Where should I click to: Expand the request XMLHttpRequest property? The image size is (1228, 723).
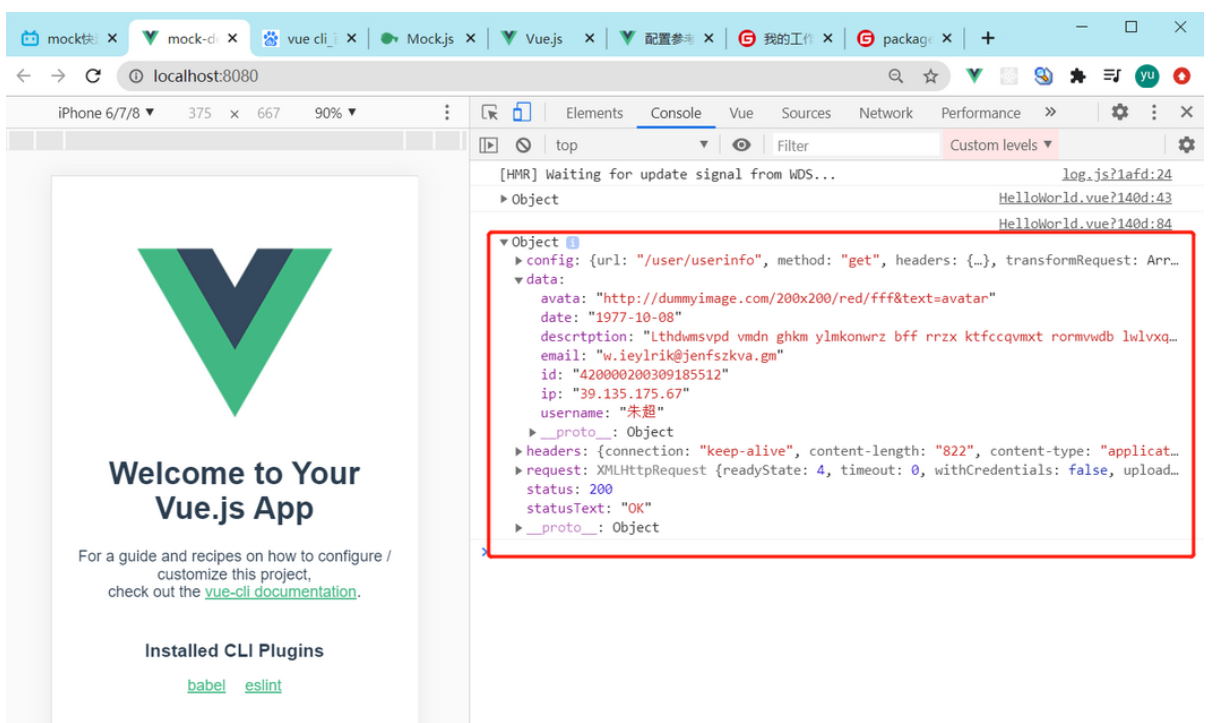click(519, 470)
